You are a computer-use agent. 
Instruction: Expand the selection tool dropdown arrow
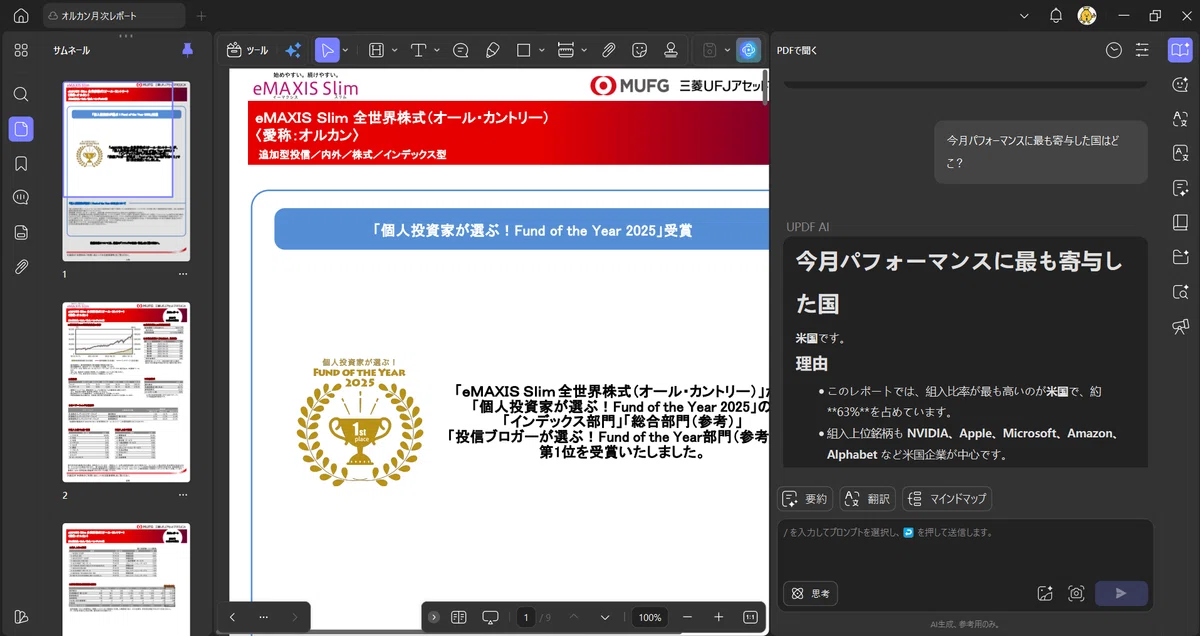tap(345, 50)
